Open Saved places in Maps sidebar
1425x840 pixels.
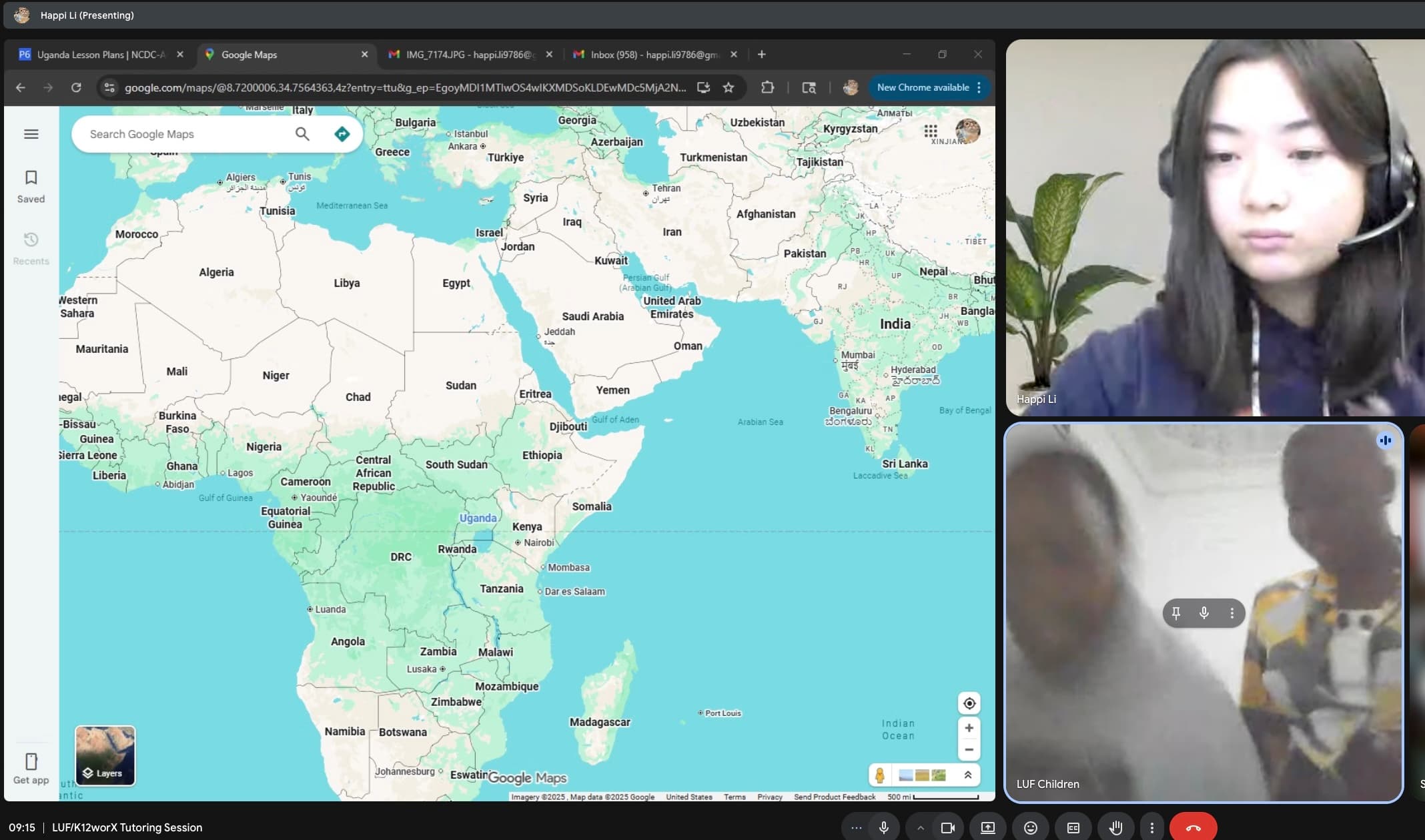click(31, 186)
